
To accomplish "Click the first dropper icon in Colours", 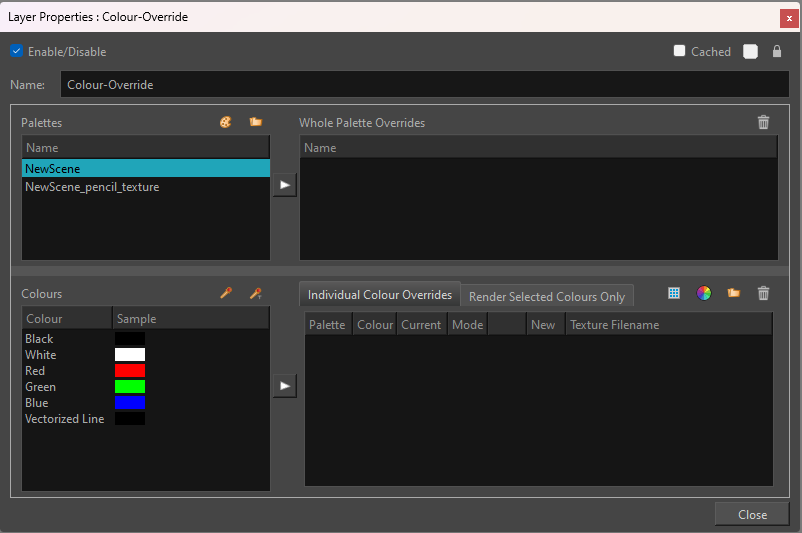I will [x=226, y=293].
